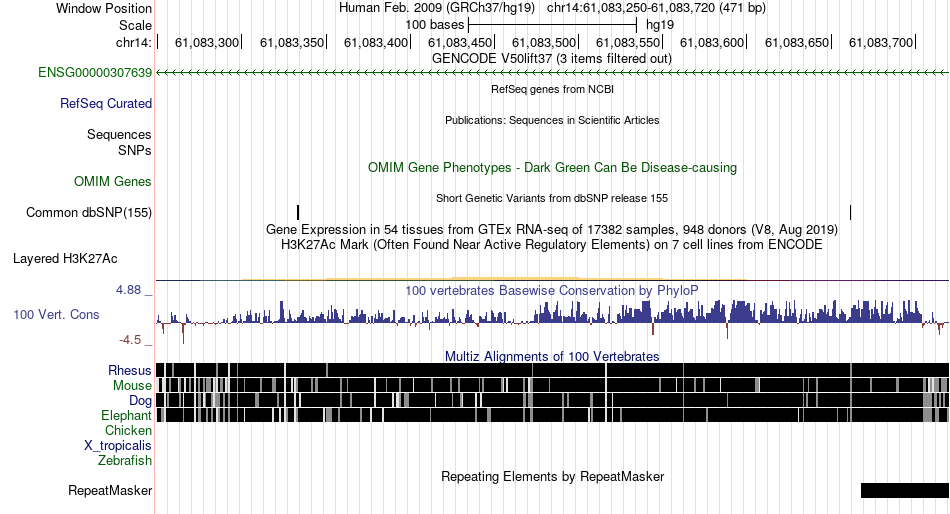950x514 pixels.
Task: Click the chr14: ruler label
Action: tap(133, 42)
